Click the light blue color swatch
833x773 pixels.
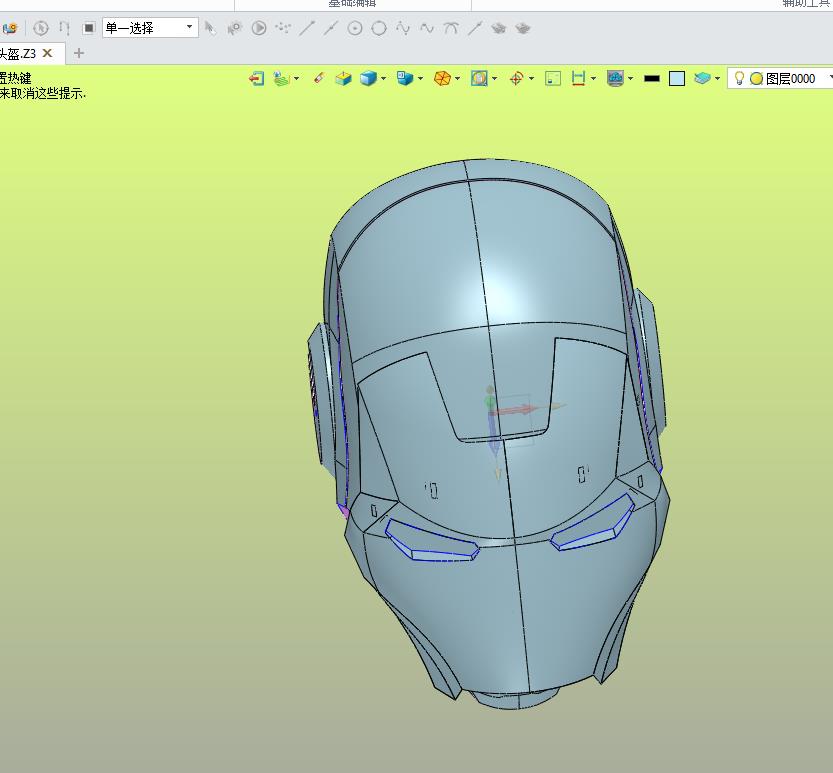click(677, 78)
